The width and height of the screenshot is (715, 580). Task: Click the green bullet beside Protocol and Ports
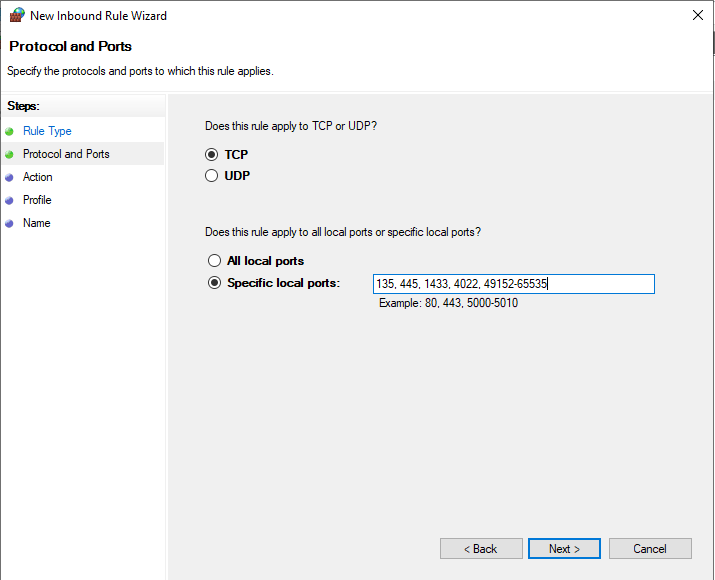tap(9, 155)
